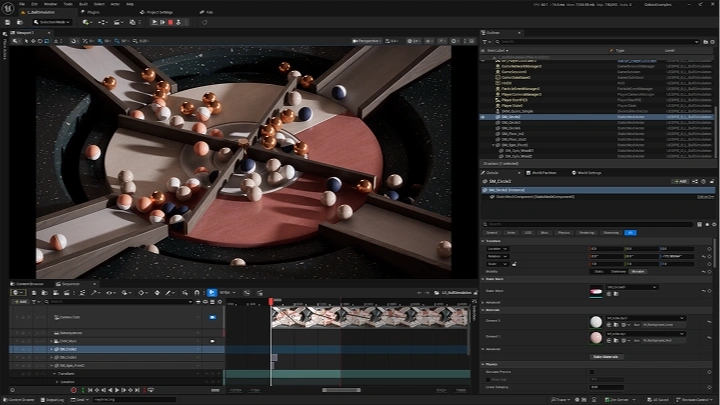Click the Sequencer timeline horizontal scrollbar
The height and width of the screenshot is (405, 720).
(x=341, y=390)
